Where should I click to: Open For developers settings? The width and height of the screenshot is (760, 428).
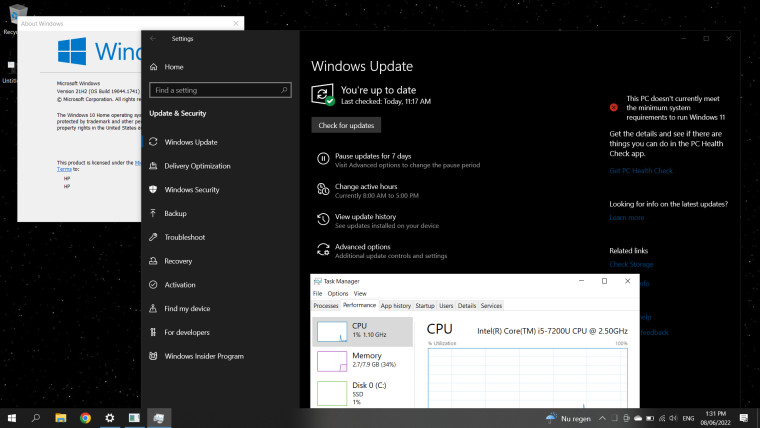pos(187,332)
